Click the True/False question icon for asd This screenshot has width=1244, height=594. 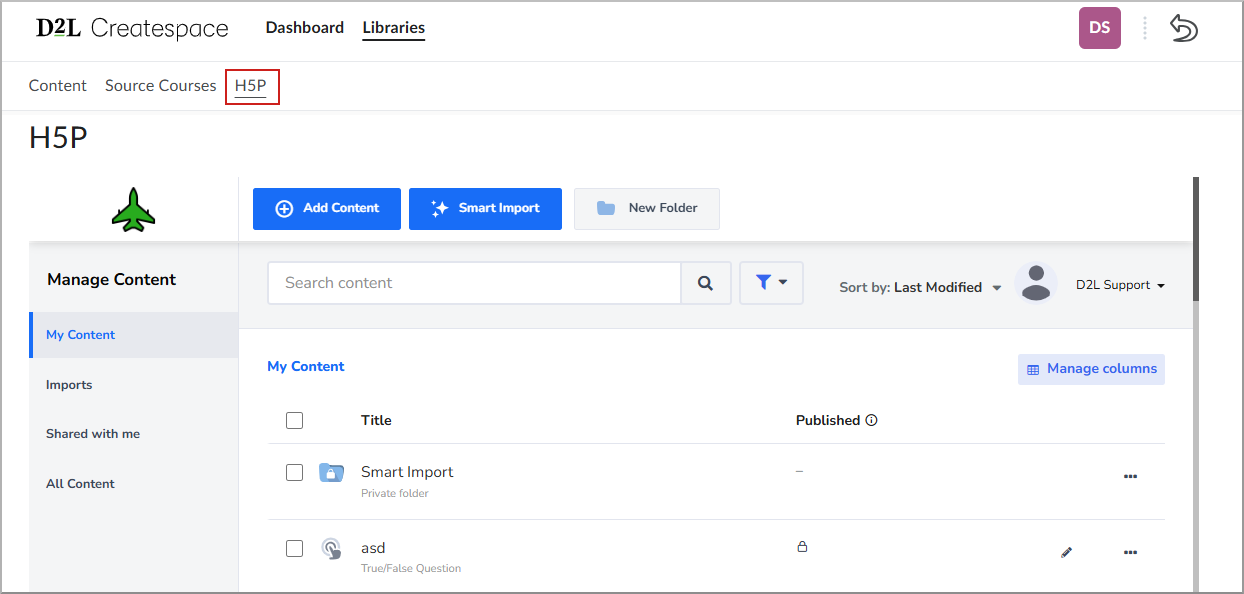point(331,548)
